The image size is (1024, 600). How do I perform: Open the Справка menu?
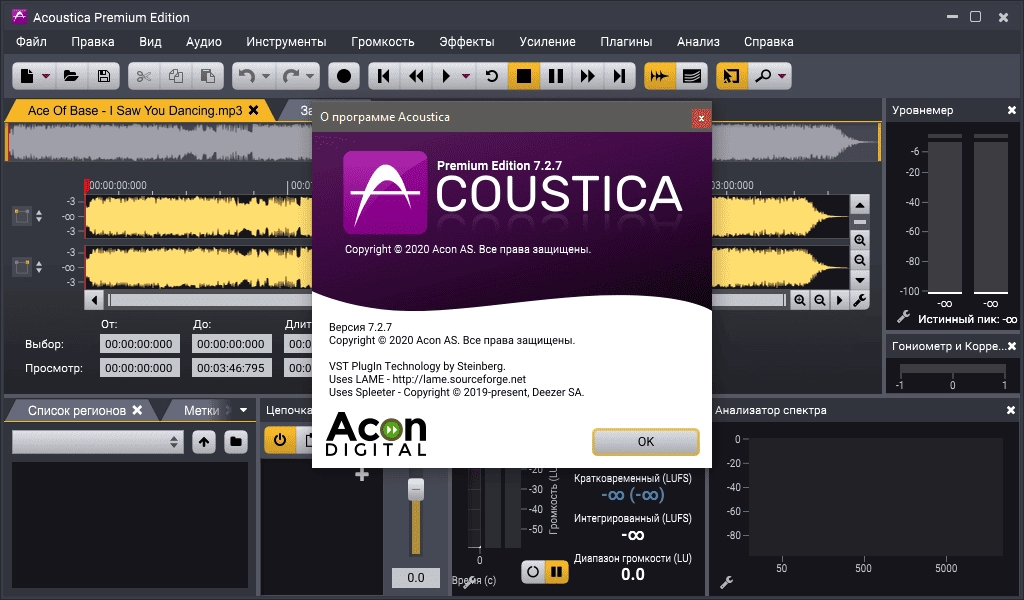(769, 42)
